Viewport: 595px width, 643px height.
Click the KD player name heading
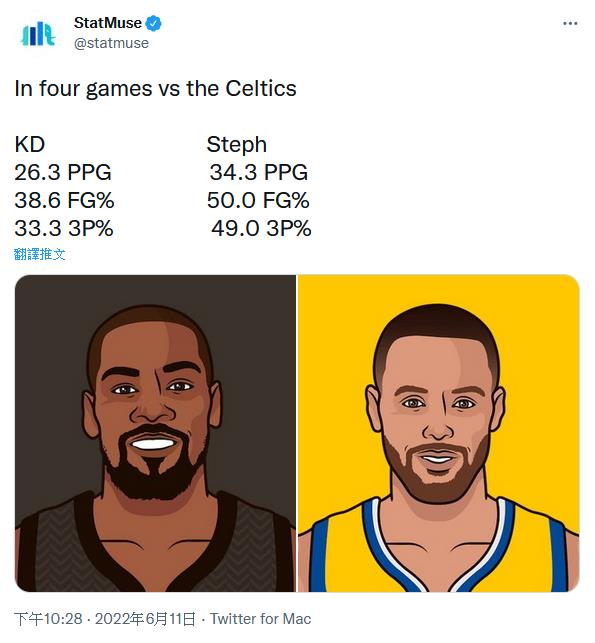30,144
